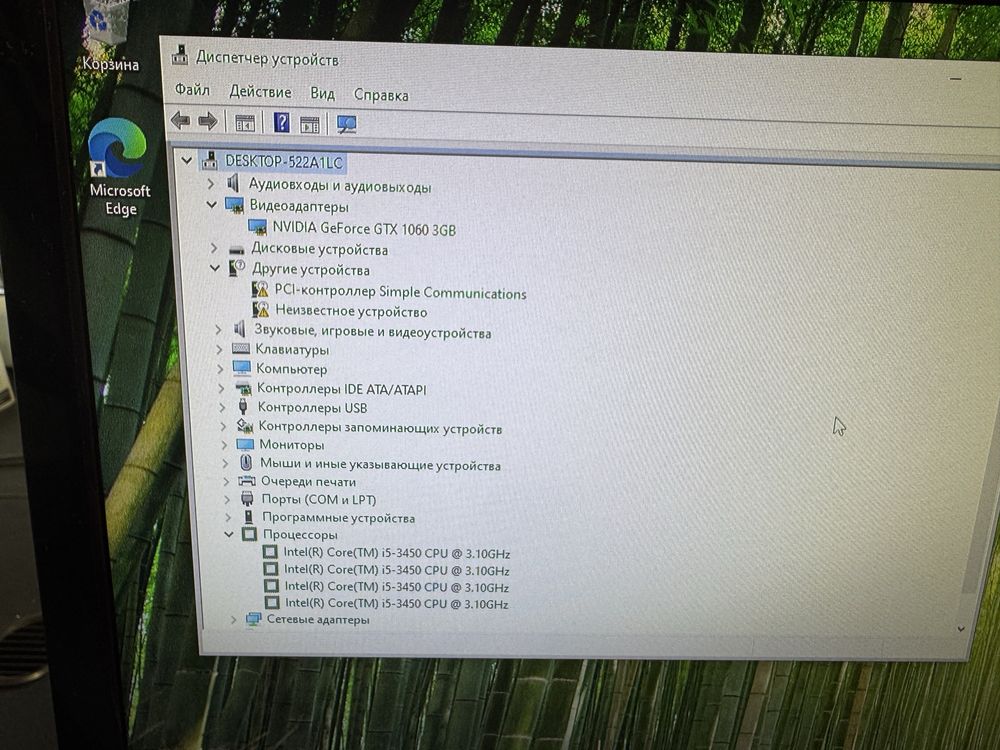Expand Звуковые, игровые и видеоустройства

(x=218, y=329)
